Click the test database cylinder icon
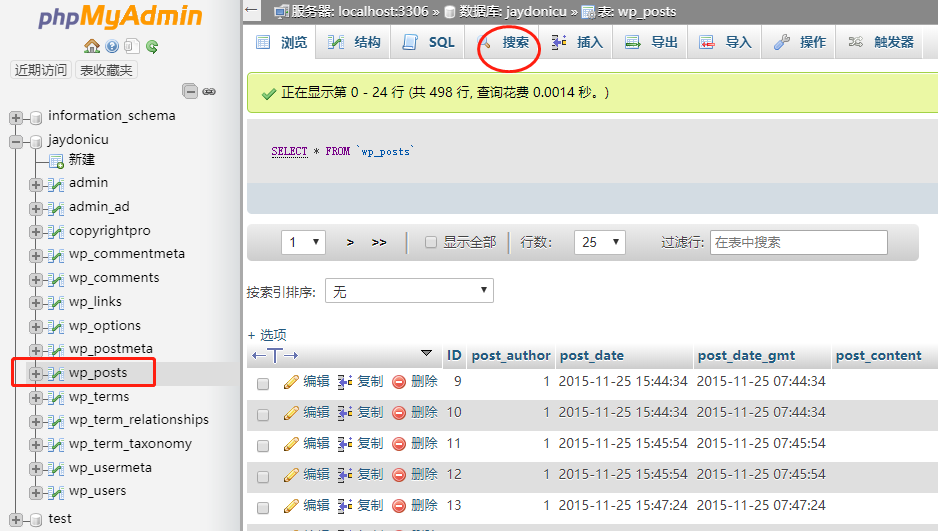Screen dimensions: 938x531 click(36, 520)
